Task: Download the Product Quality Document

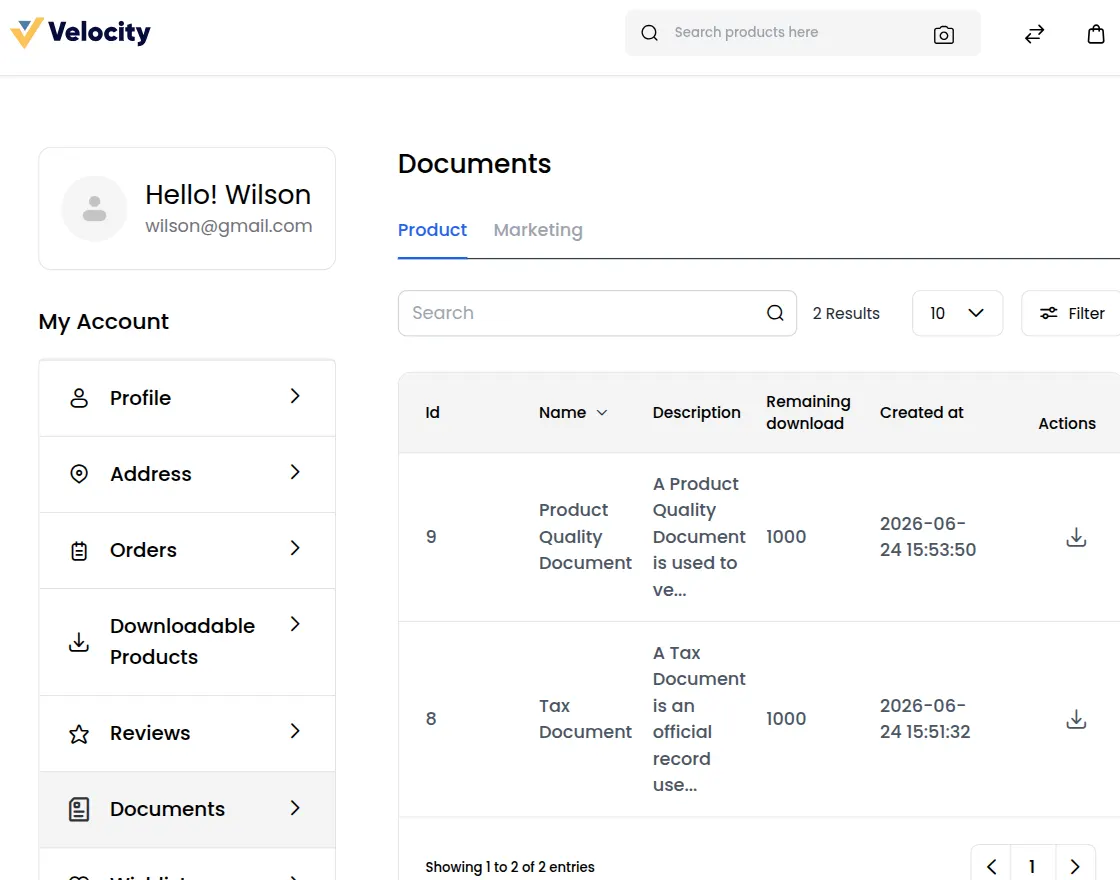Action: [1076, 537]
